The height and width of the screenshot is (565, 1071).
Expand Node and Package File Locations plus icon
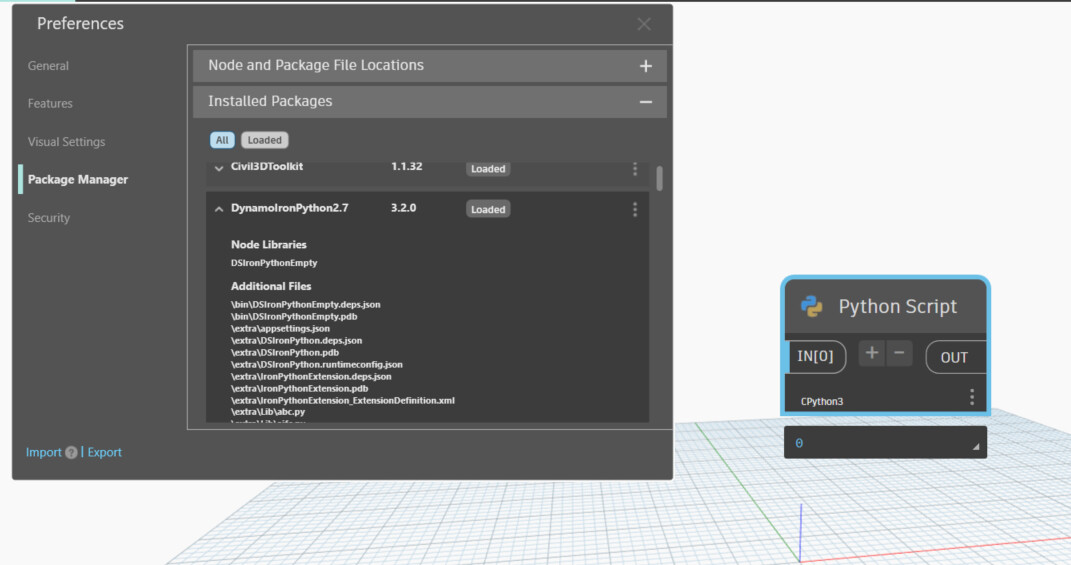pos(646,66)
